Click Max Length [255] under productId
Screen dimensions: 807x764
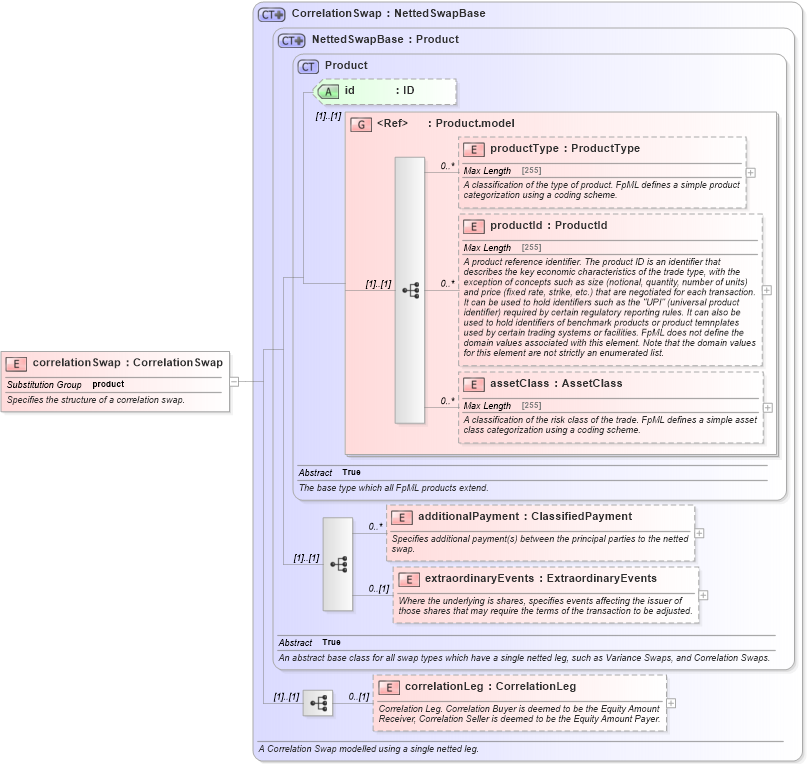coord(502,248)
